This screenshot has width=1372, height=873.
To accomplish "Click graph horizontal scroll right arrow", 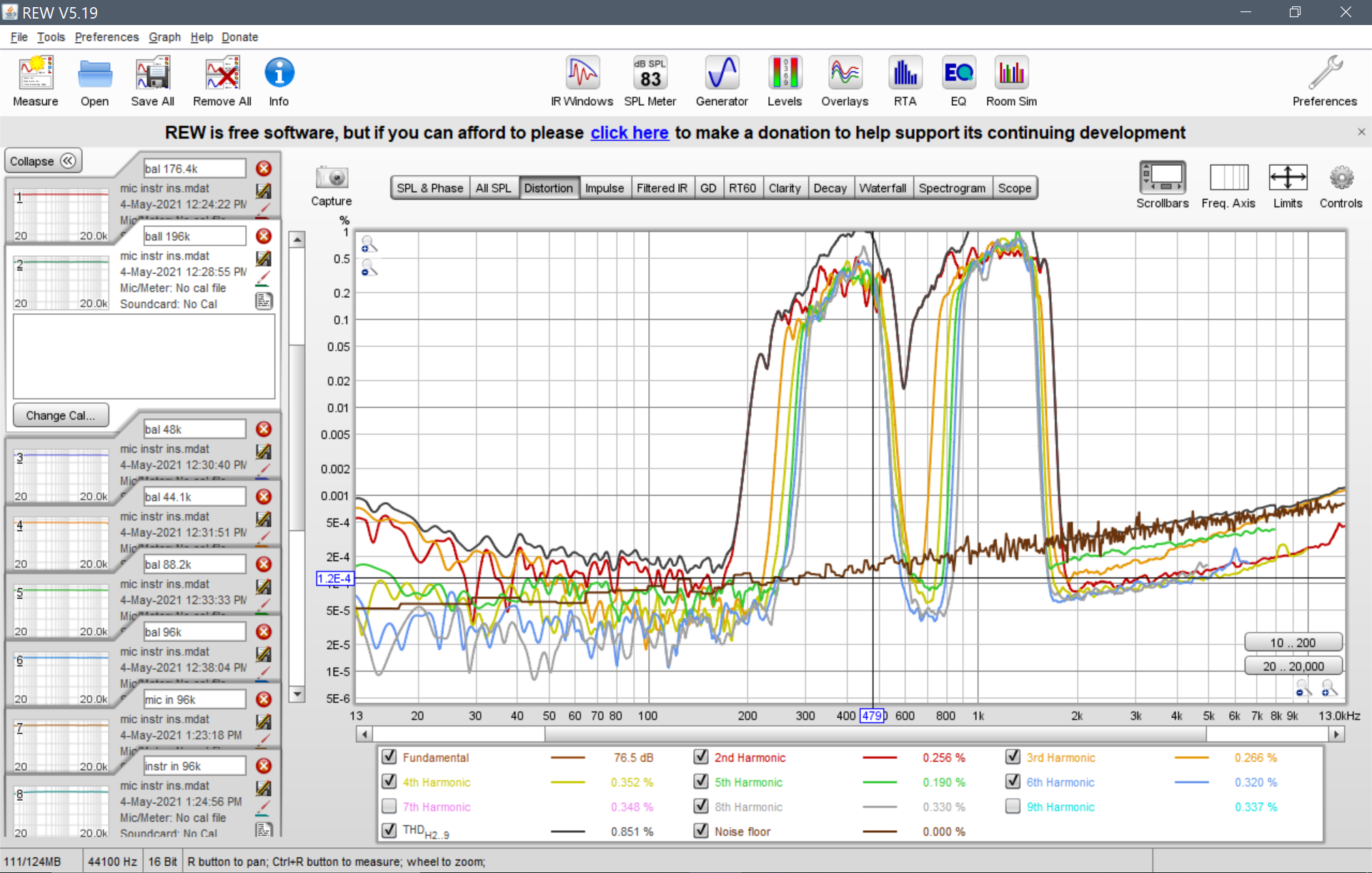I will [1336, 734].
